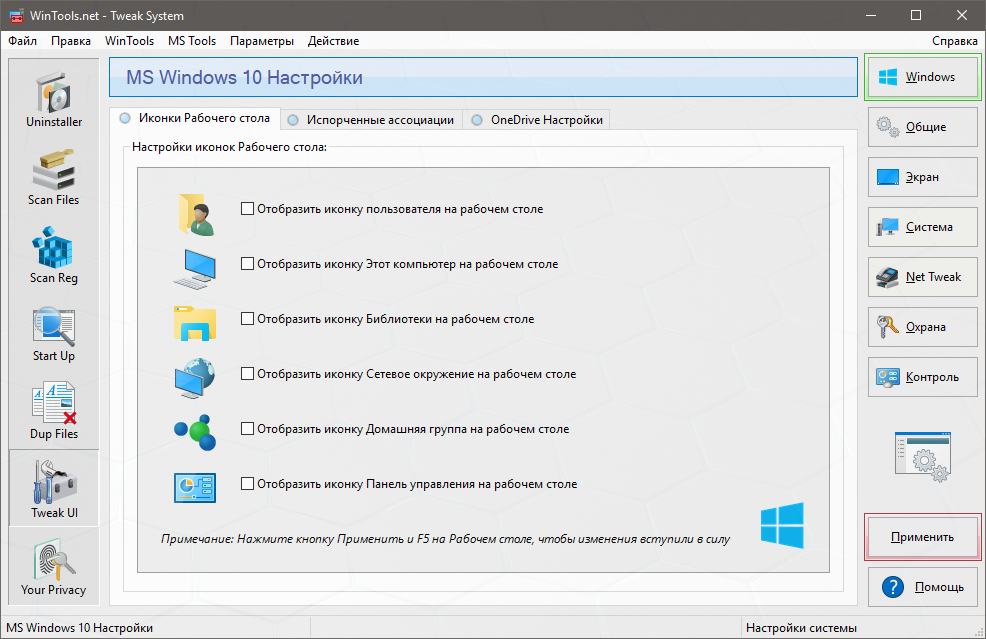Screen dimensions: 986x639
Task: Click the Помощь button
Action: point(922,587)
